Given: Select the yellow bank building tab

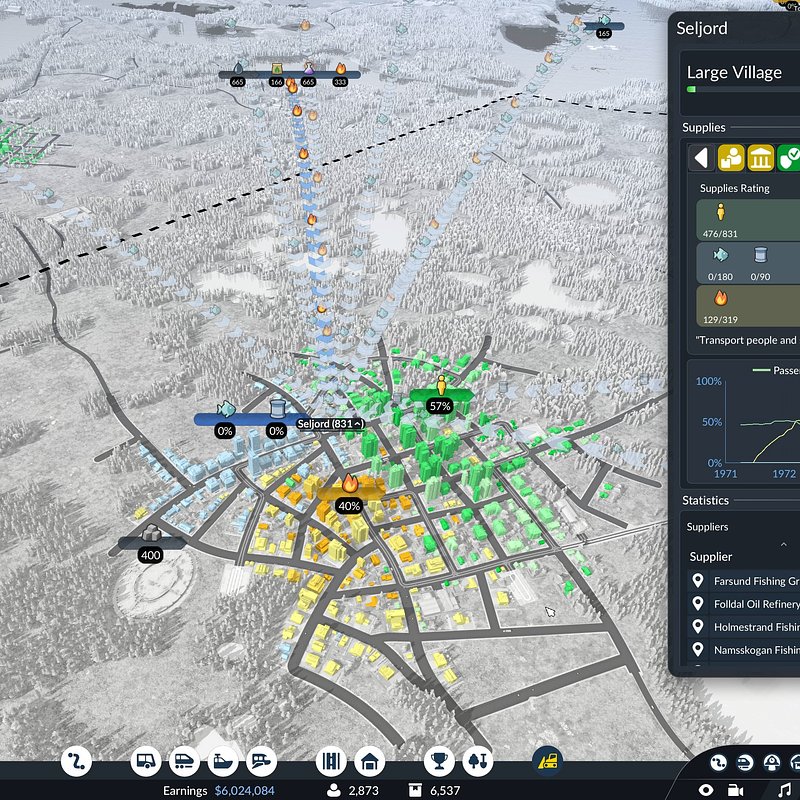Looking at the screenshot, I should 761,158.
